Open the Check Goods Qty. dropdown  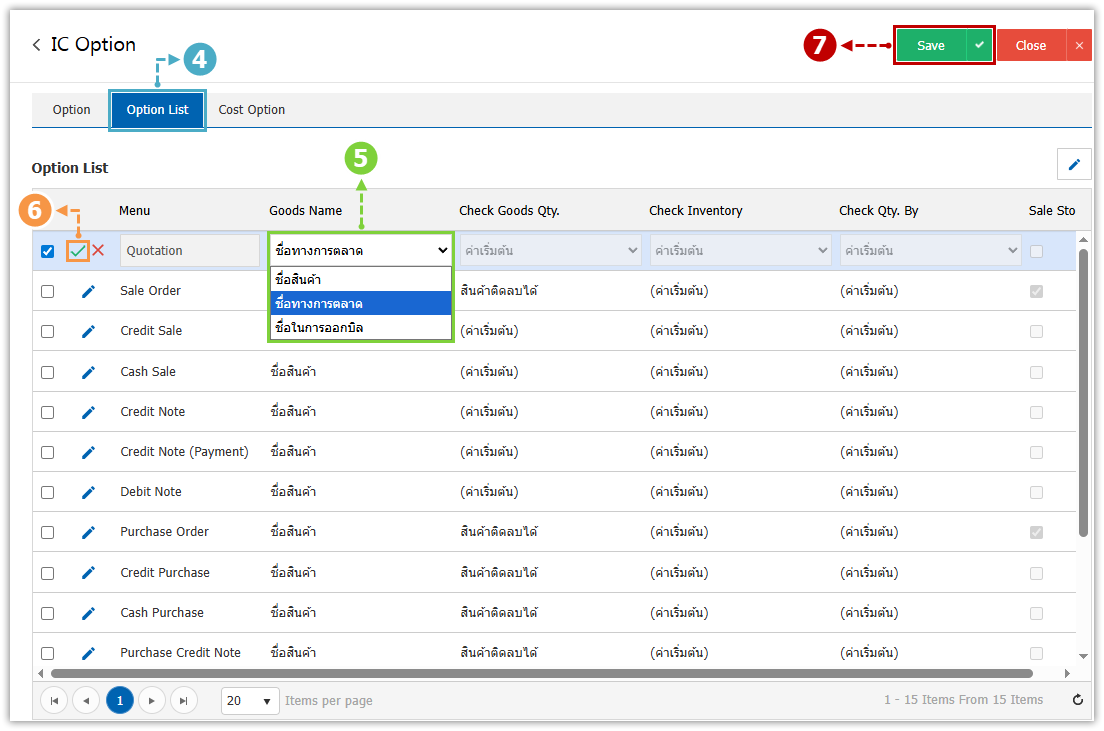pos(549,251)
